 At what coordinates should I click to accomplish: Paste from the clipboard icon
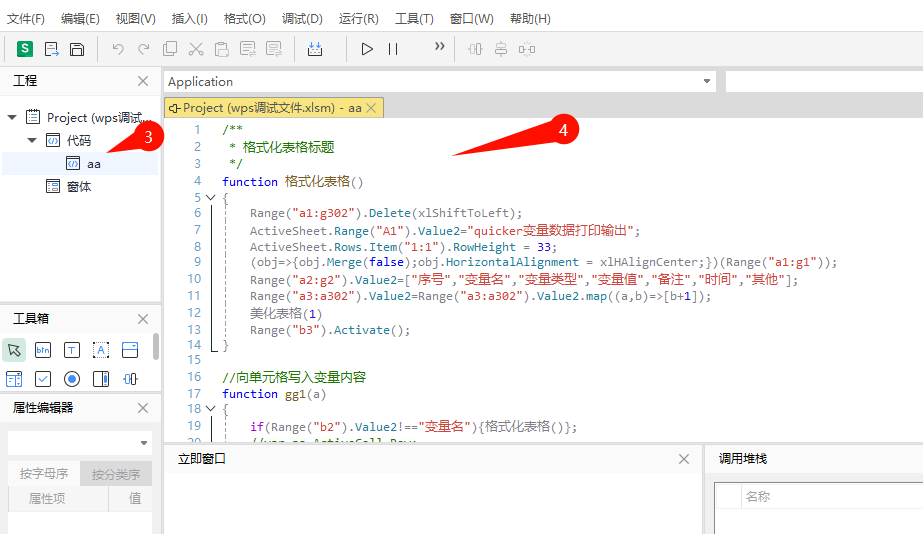[x=221, y=49]
